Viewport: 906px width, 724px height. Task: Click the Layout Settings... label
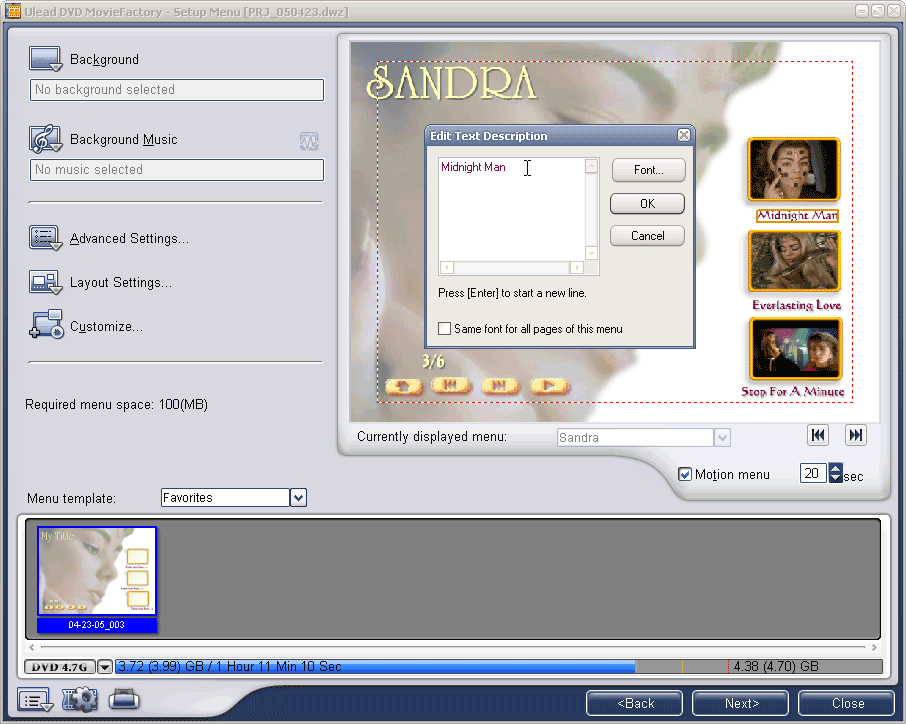point(121,283)
